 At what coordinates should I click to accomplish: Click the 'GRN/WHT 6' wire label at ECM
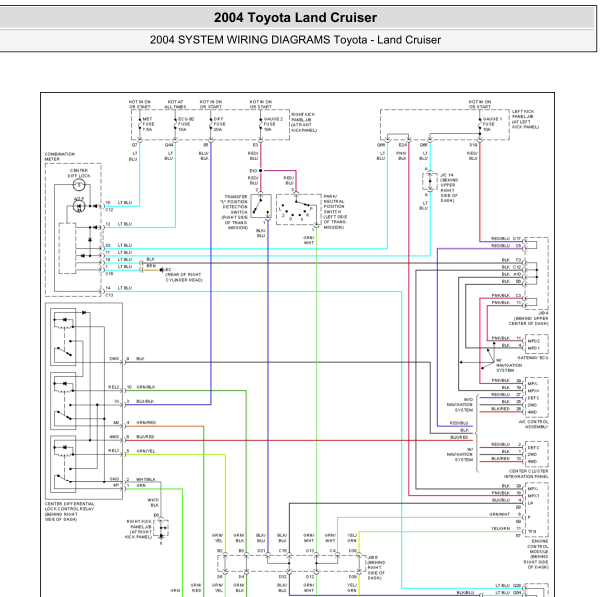pyautogui.click(x=505, y=515)
